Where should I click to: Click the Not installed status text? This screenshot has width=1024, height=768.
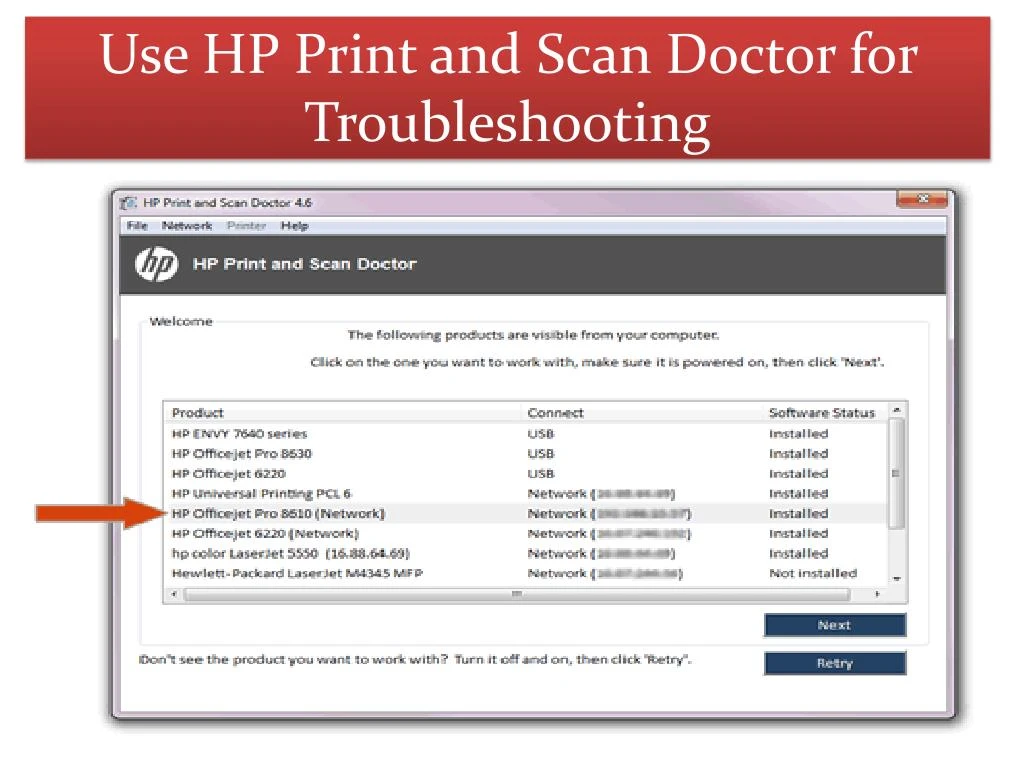click(x=813, y=573)
